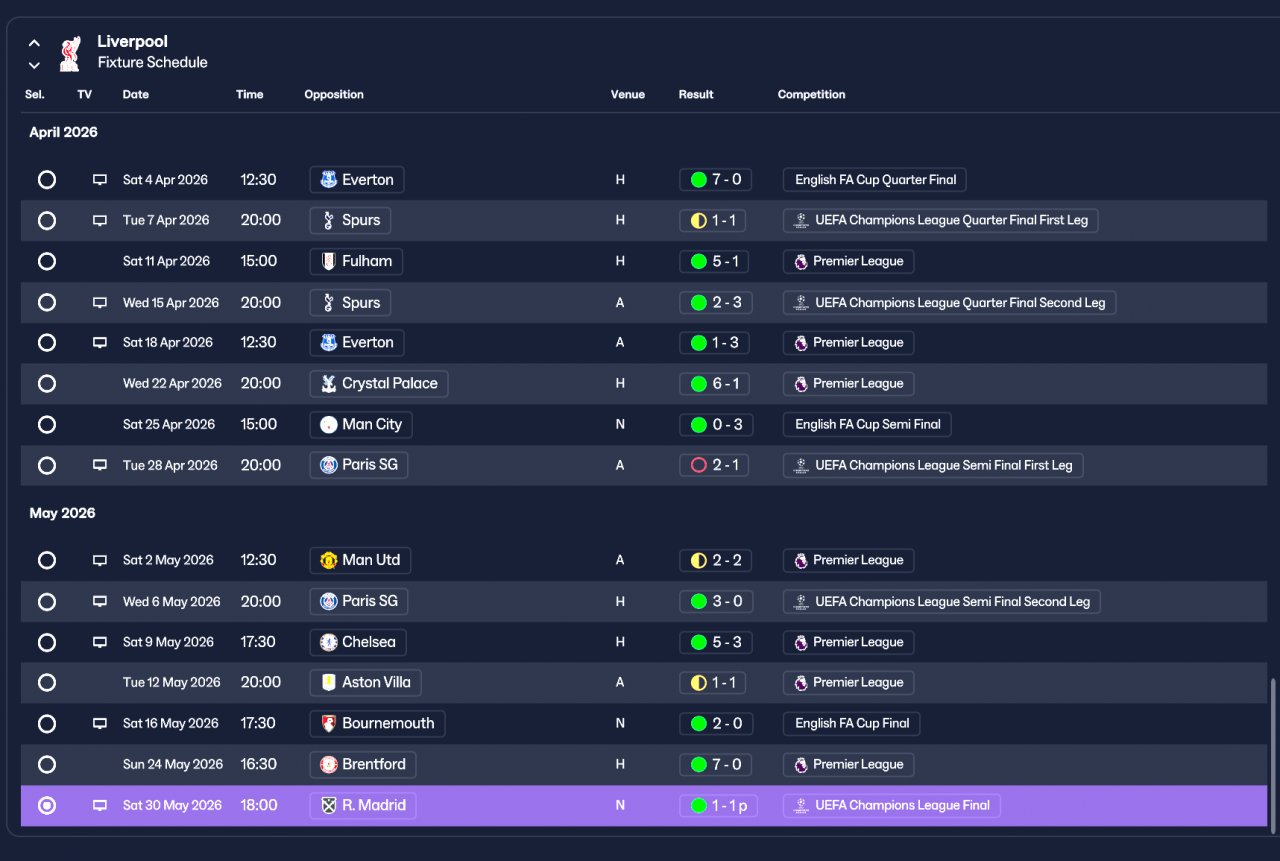Screen dimensions: 1280x861
Task: Select radio button for Wed 15 Apr 2026 fixture
Action: pyautogui.click(x=47, y=302)
